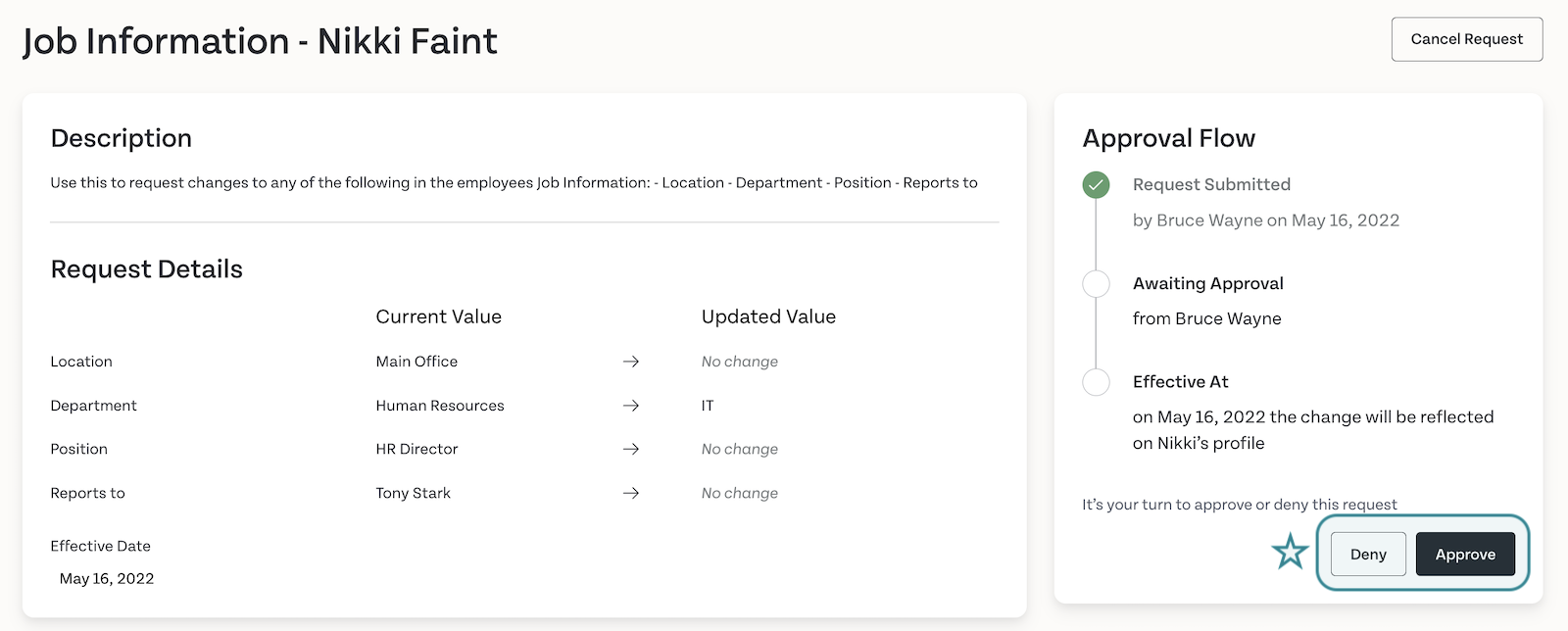This screenshot has width=1568, height=631.
Task: Click Human Resources current department value
Action: pos(440,406)
